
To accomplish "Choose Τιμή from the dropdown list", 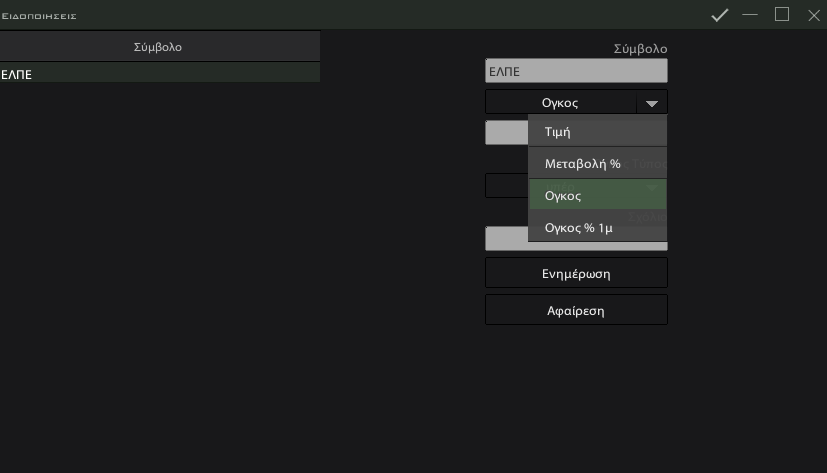I will pyautogui.click(x=598, y=131).
